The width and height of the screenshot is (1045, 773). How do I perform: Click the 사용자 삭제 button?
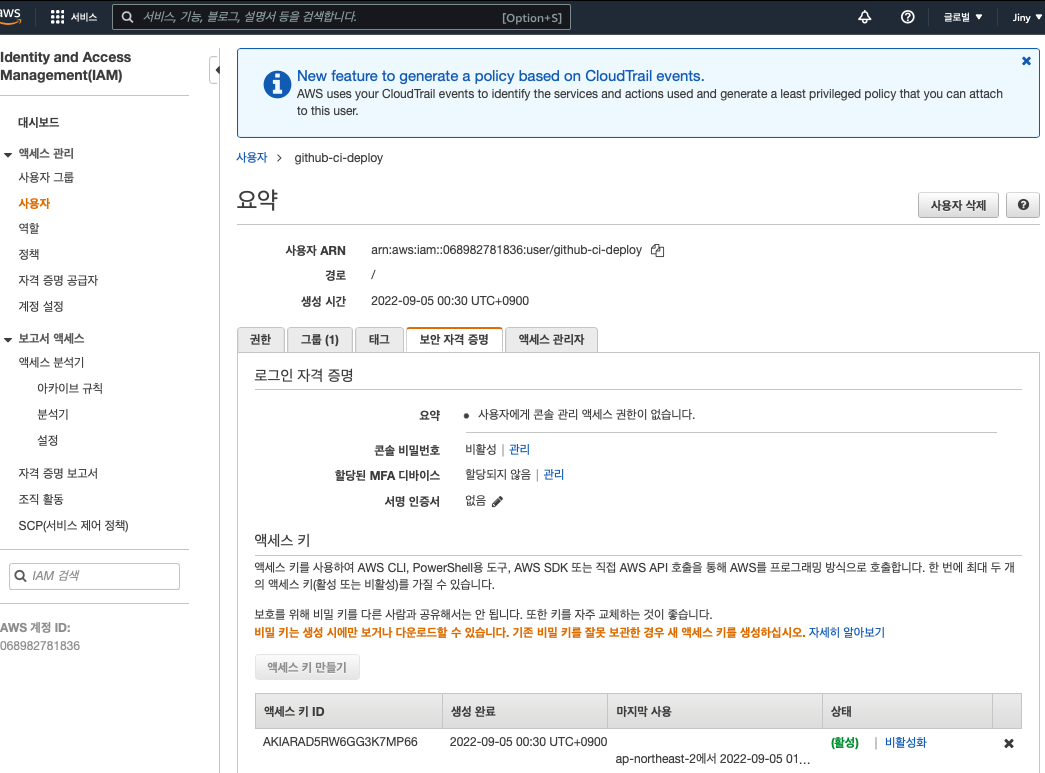point(958,205)
